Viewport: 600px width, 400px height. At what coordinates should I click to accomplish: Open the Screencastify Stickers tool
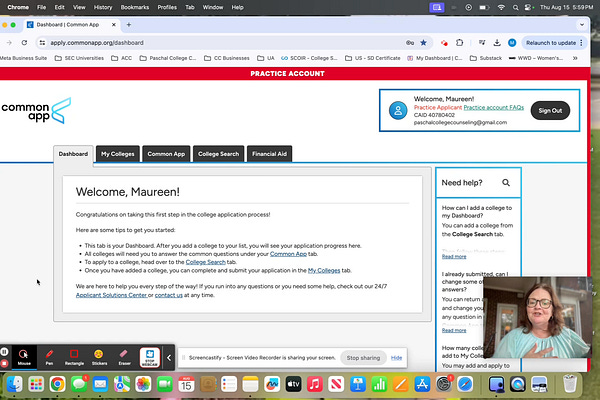(x=99, y=357)
